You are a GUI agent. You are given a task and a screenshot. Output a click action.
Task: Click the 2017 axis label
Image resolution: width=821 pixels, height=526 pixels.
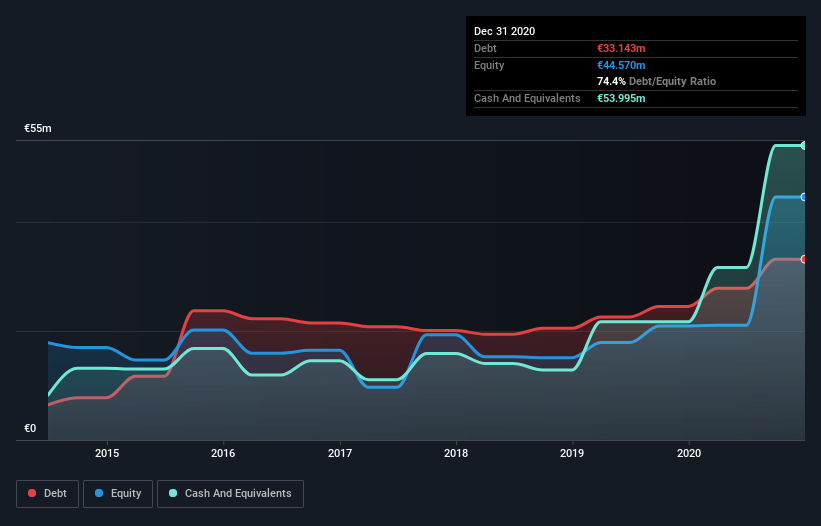point(340,453)
